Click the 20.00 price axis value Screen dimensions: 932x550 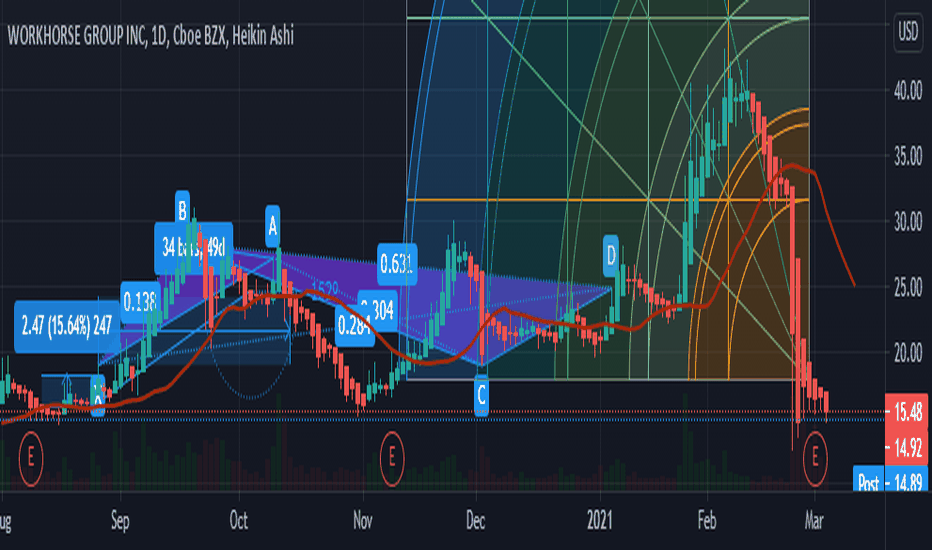(908, 354)
